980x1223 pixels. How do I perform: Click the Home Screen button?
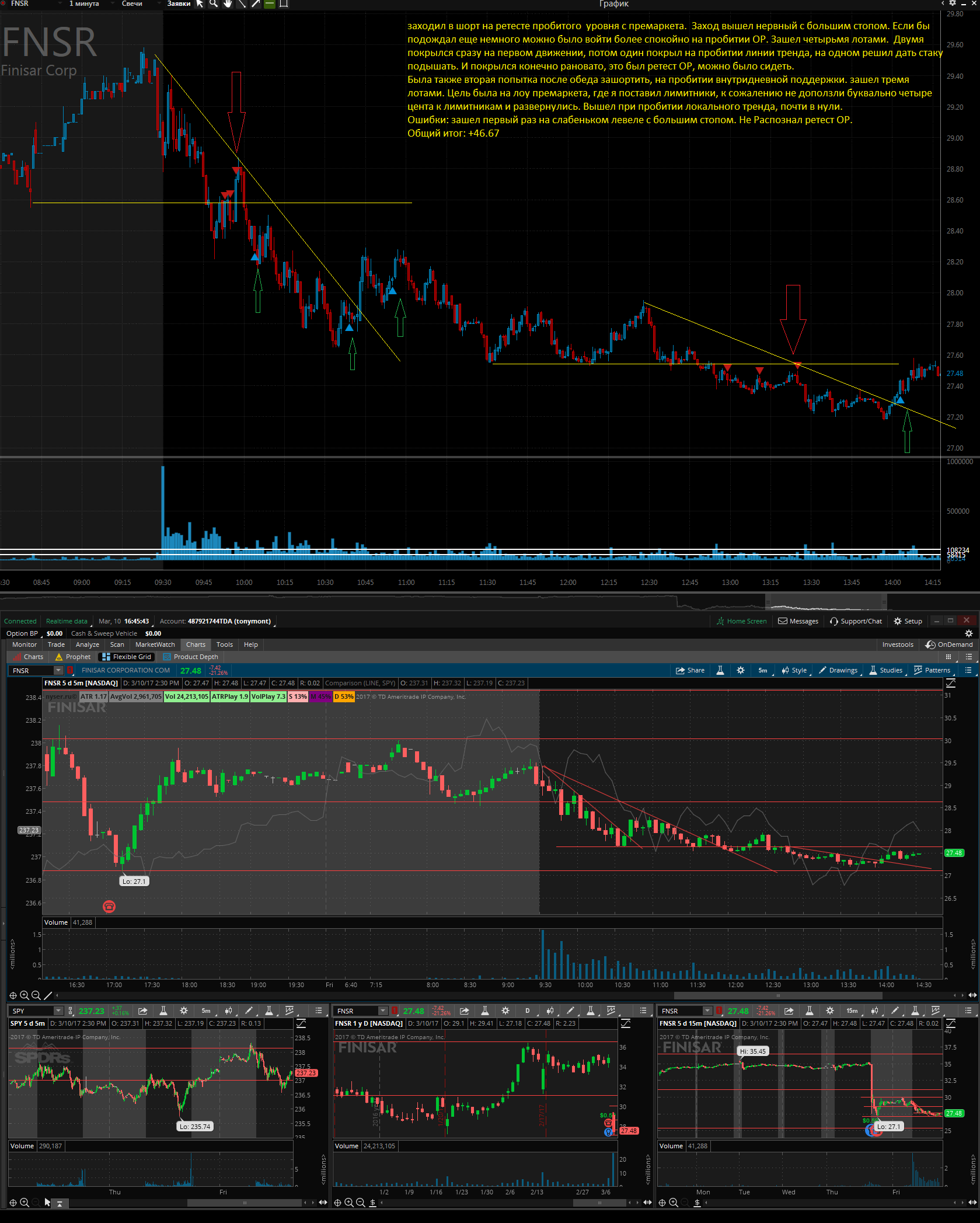coord(742,621)
